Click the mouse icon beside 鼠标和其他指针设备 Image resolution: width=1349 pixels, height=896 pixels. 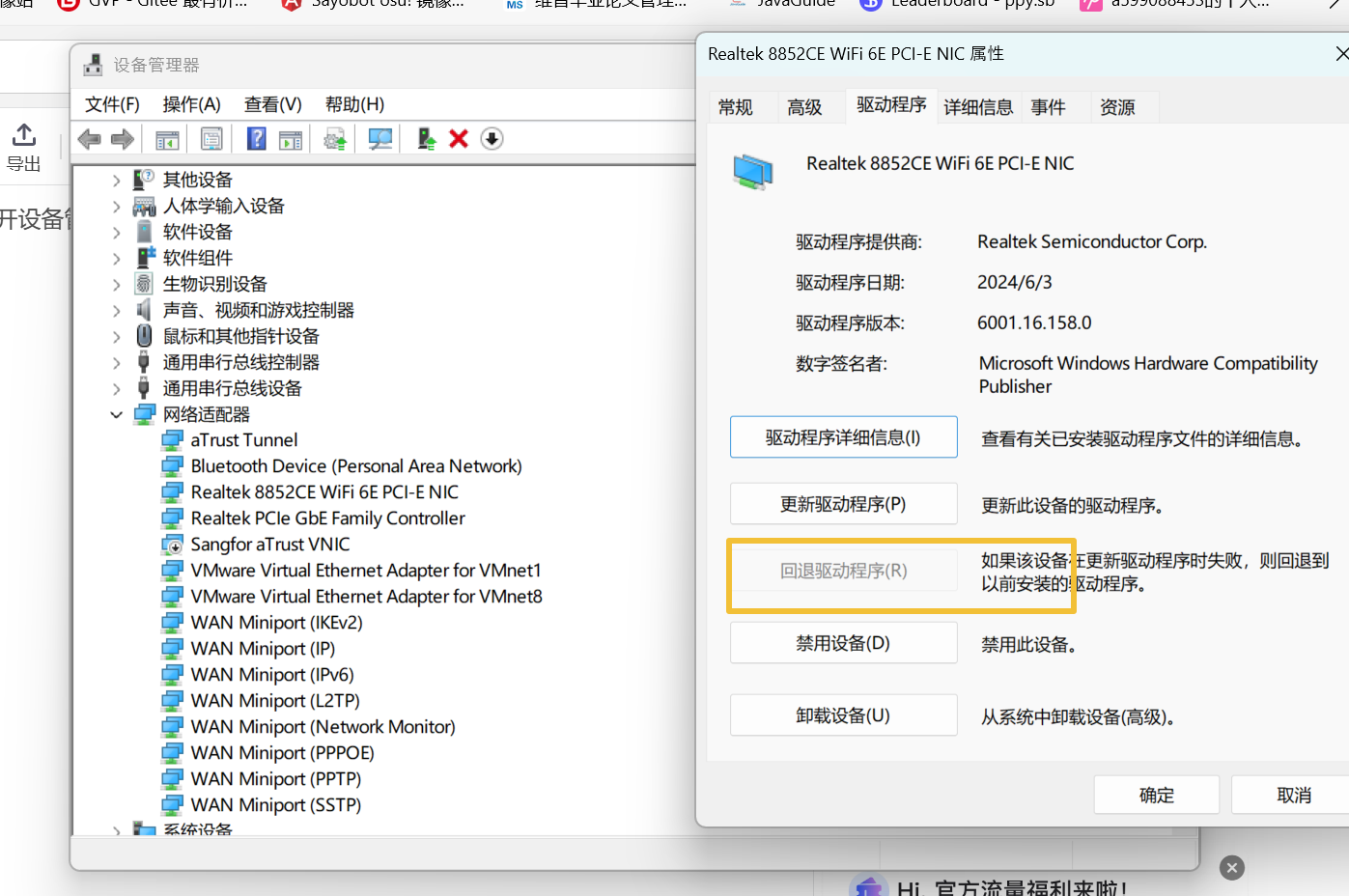point(144,336)
